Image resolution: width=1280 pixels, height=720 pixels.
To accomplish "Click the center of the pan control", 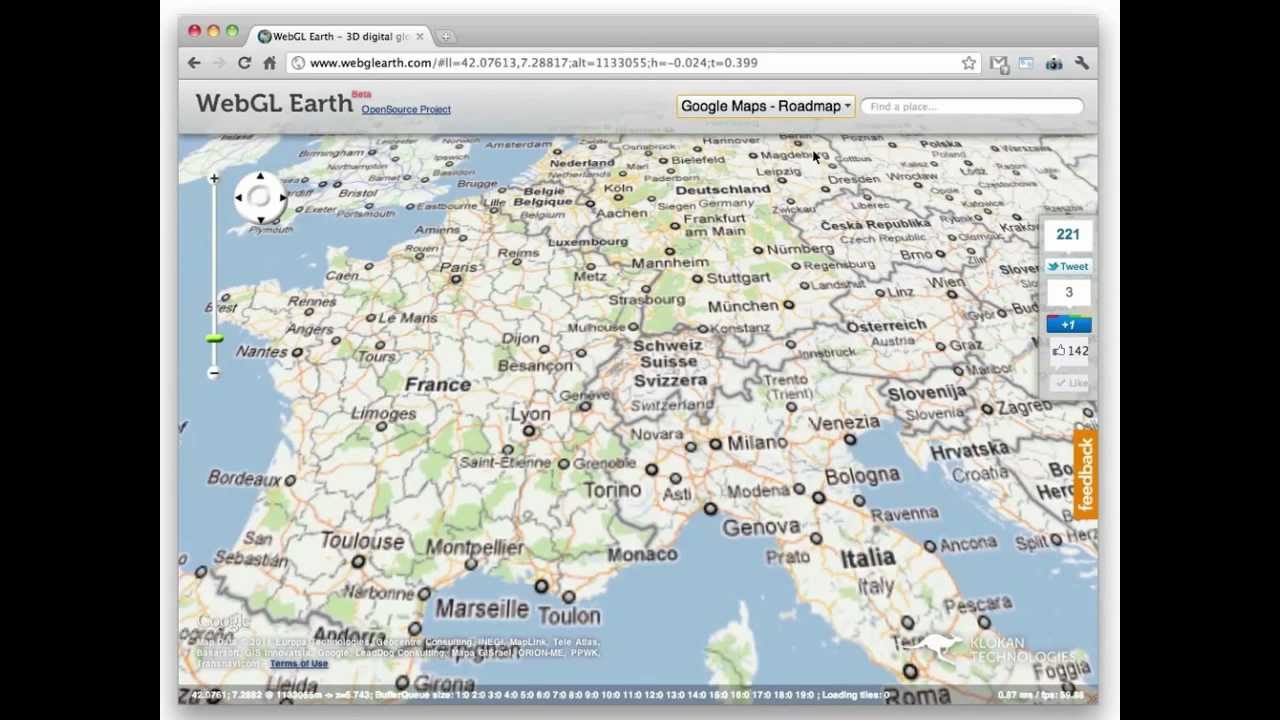I will point(260,197).
